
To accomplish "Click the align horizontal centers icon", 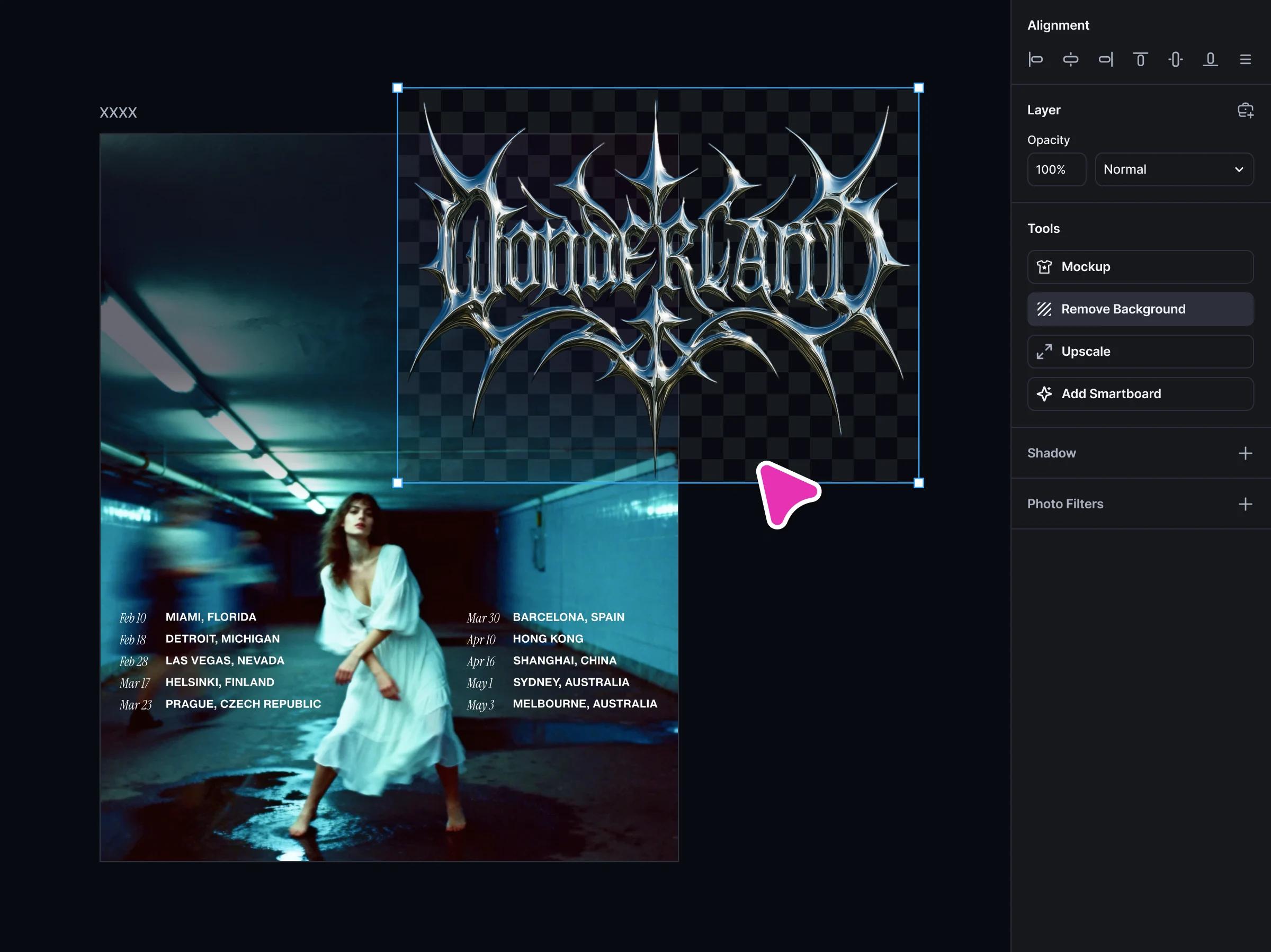I will (1070, 59).
